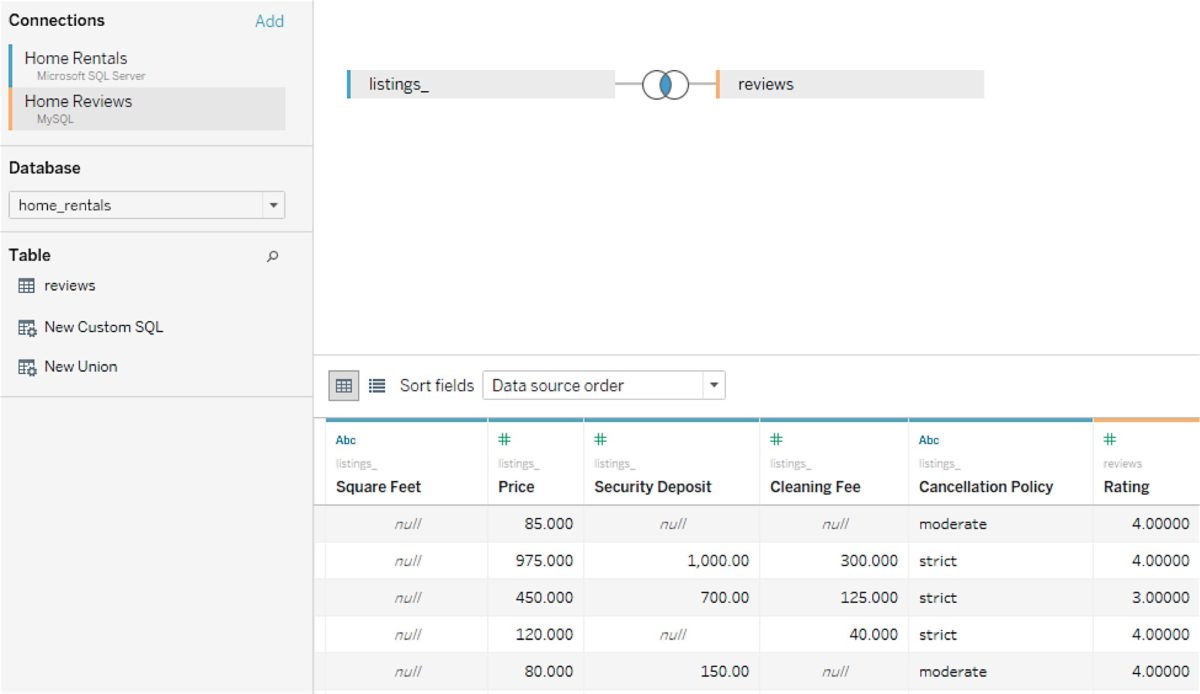Viewport: 1200px width, 694px height.
Task: Select the Home Reviews MySQL connection
Action: click(x=147, y=108)
